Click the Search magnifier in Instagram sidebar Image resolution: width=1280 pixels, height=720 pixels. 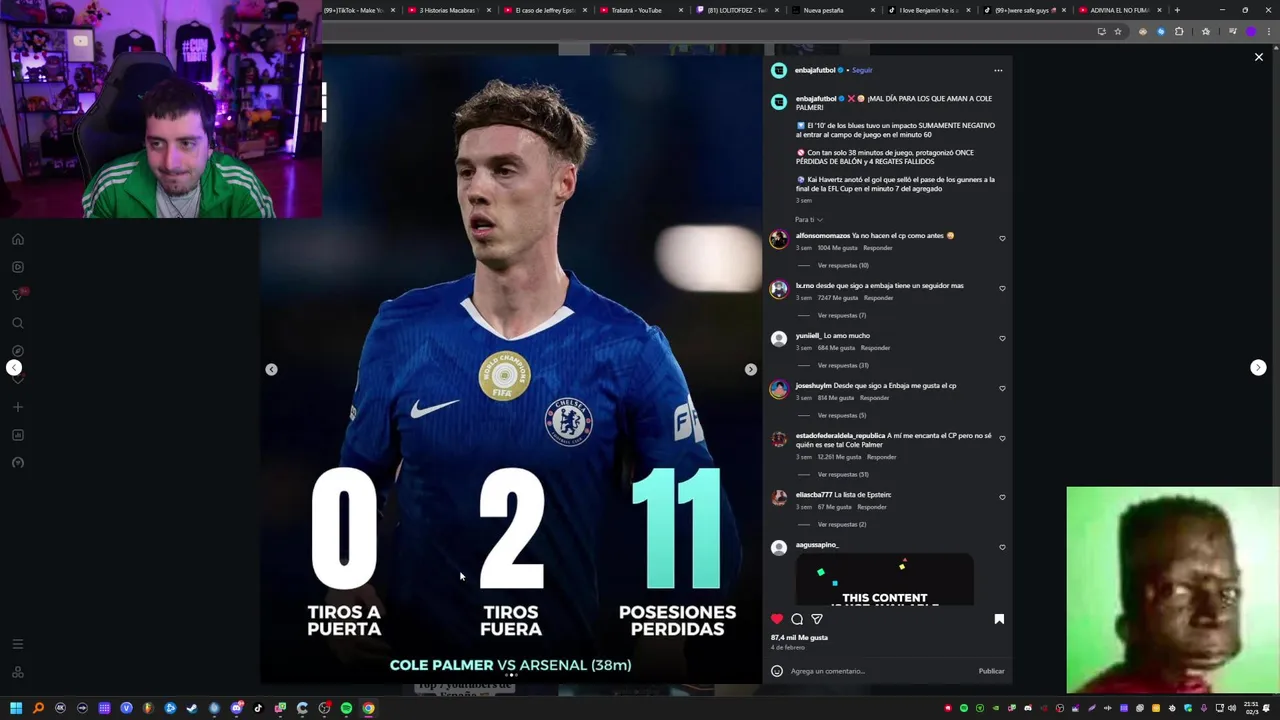click(x=17, y=323)
